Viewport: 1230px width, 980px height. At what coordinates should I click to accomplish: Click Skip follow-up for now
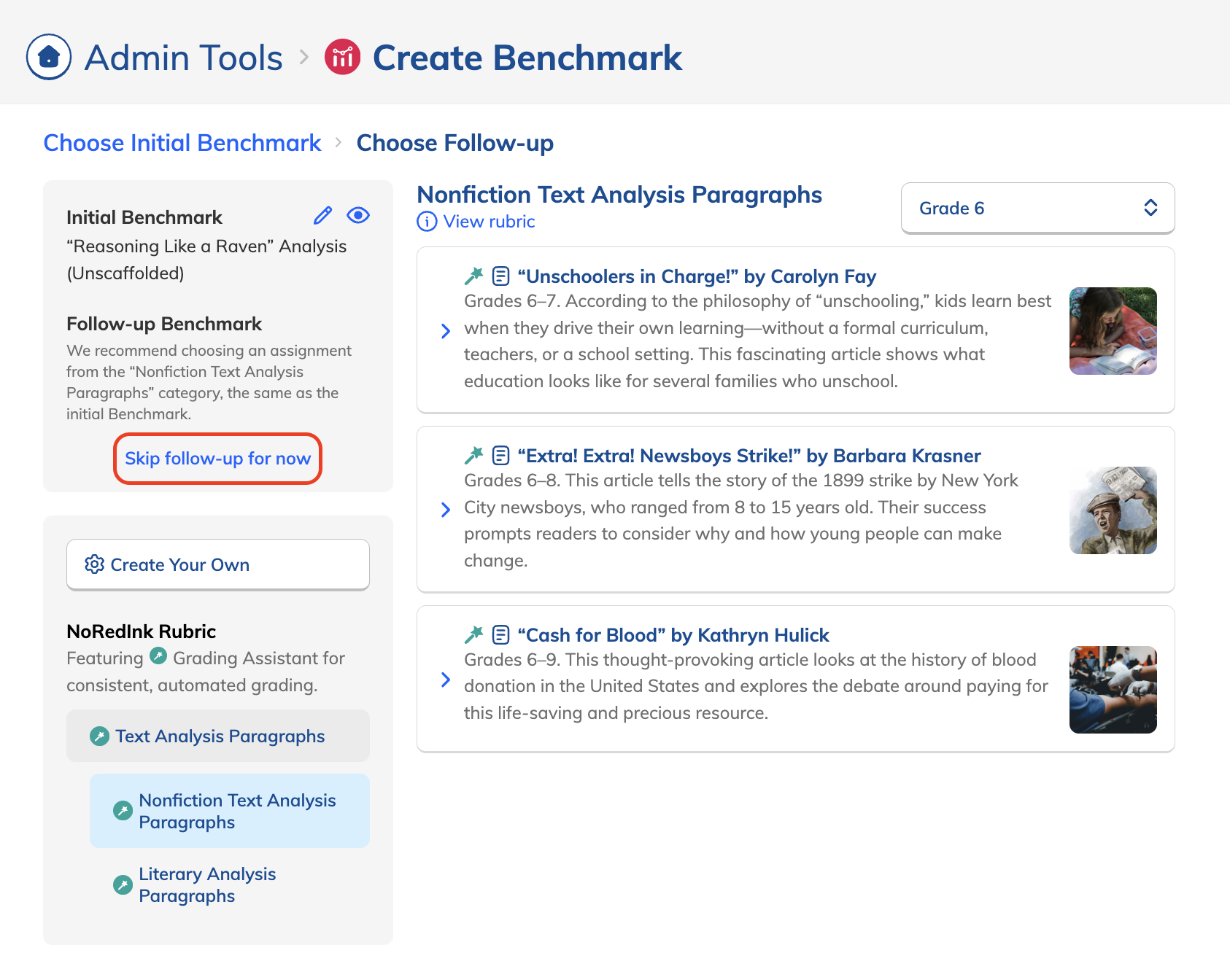point(217,459)
